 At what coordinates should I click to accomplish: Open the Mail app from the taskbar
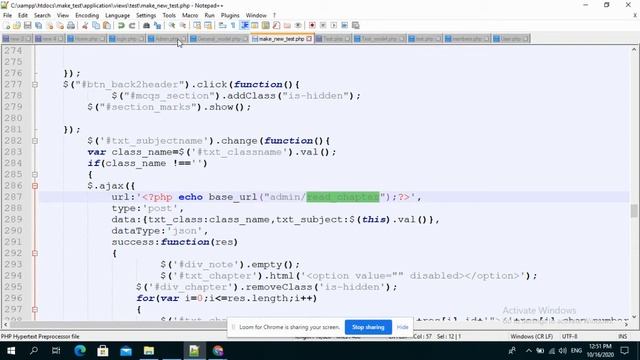click(x=126, y=351)
